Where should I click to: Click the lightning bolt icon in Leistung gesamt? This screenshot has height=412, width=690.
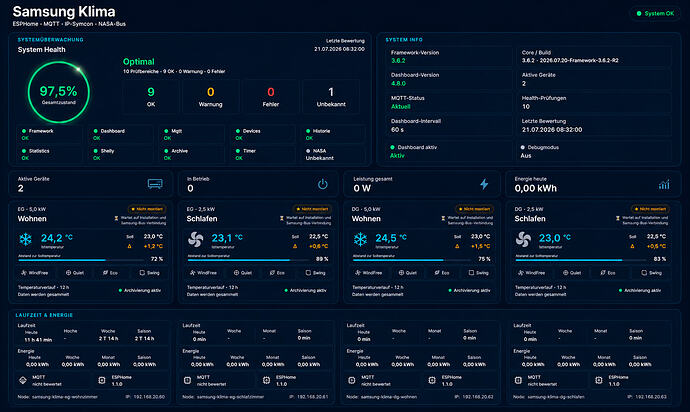click(x=484, y=184)
